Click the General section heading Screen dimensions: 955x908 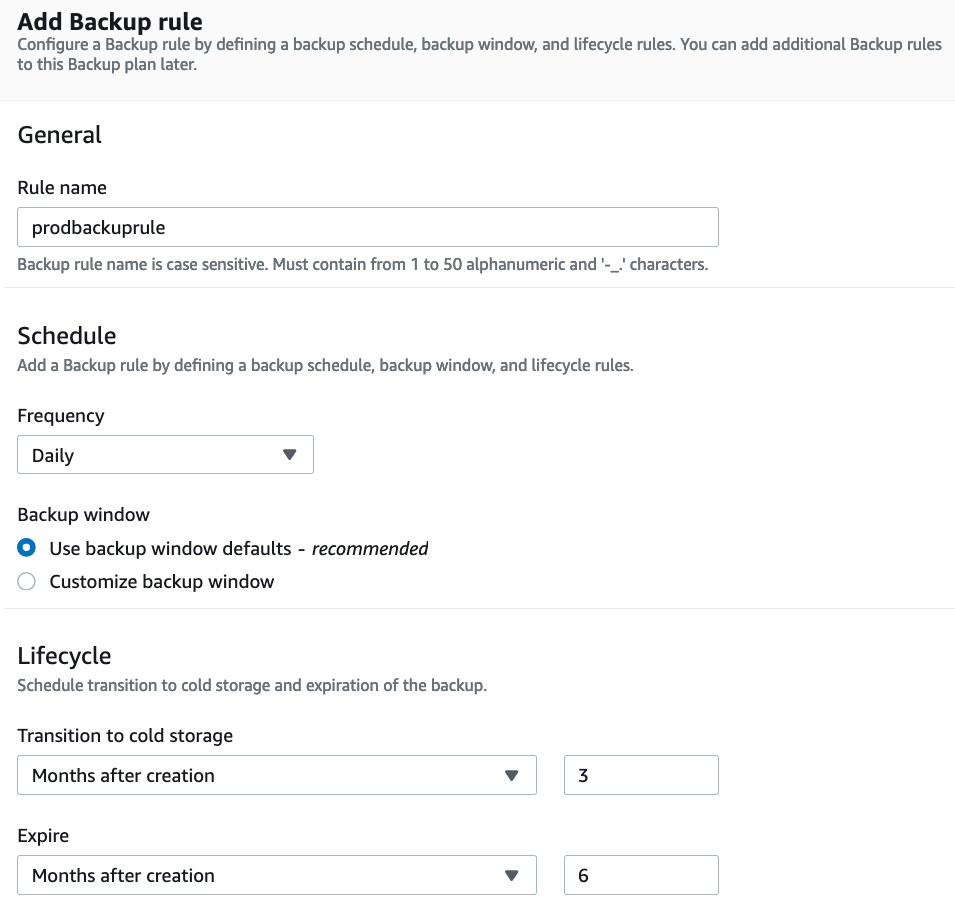pos(60,135)
